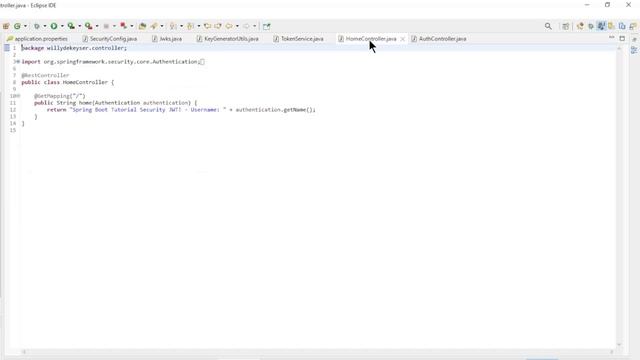The image size is (640, 360).
Task: Click the Next Edit Location arrow icon
Action: coord(218,26)
